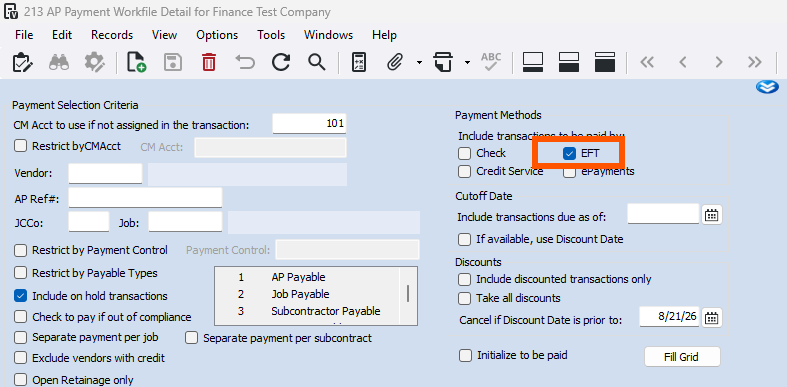Screen dimensions: 787x387
Task: Select the first layout view icon
Action: click(x=533, y=62)
